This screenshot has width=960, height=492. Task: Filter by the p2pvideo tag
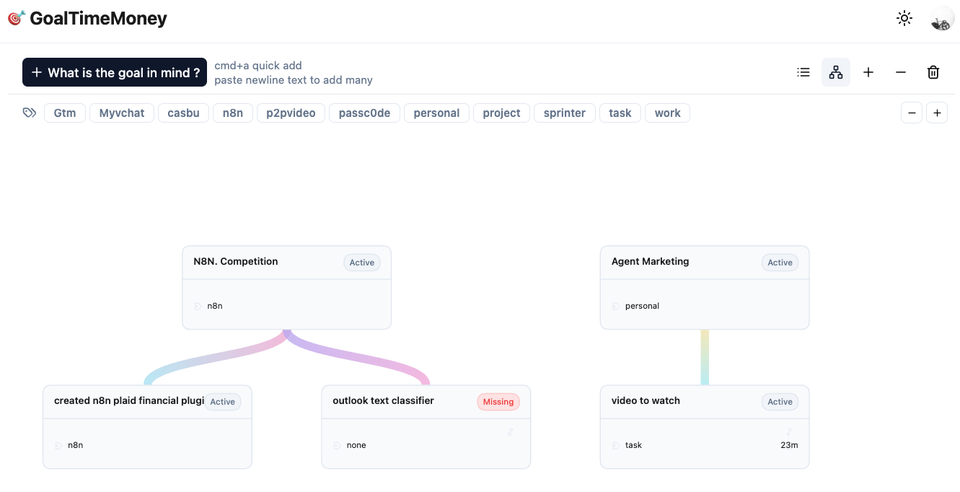point(291,113)
